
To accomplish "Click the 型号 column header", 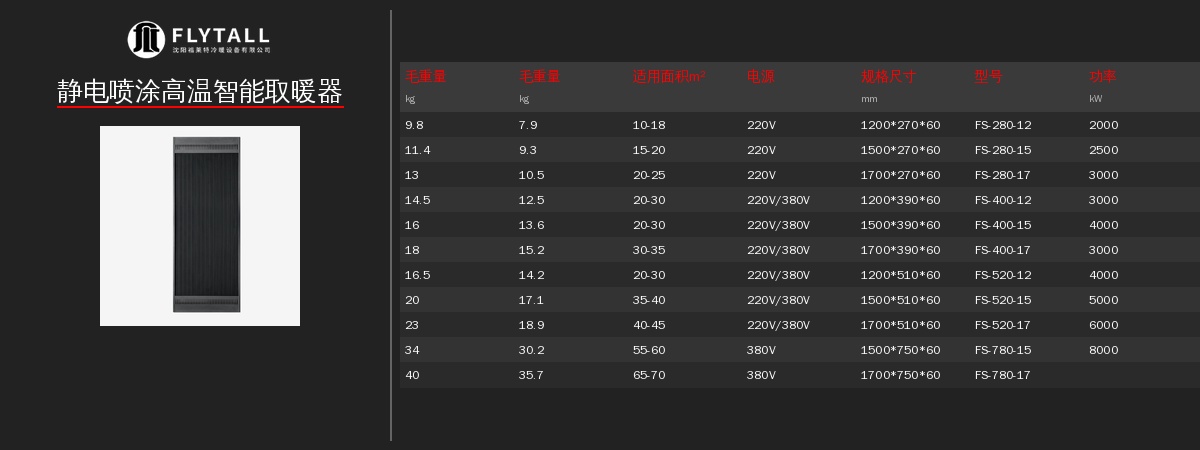I will point(988,76).
